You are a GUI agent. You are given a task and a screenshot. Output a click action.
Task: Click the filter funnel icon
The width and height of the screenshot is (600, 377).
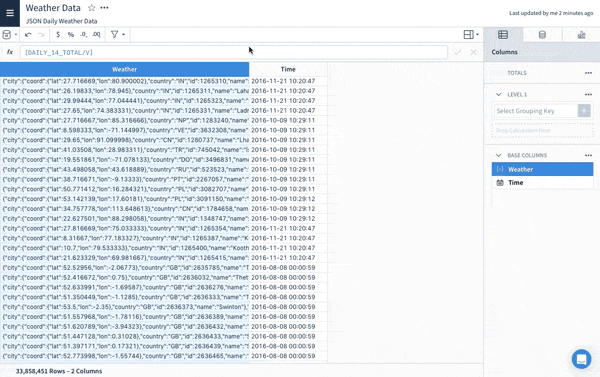coord(114,34)
